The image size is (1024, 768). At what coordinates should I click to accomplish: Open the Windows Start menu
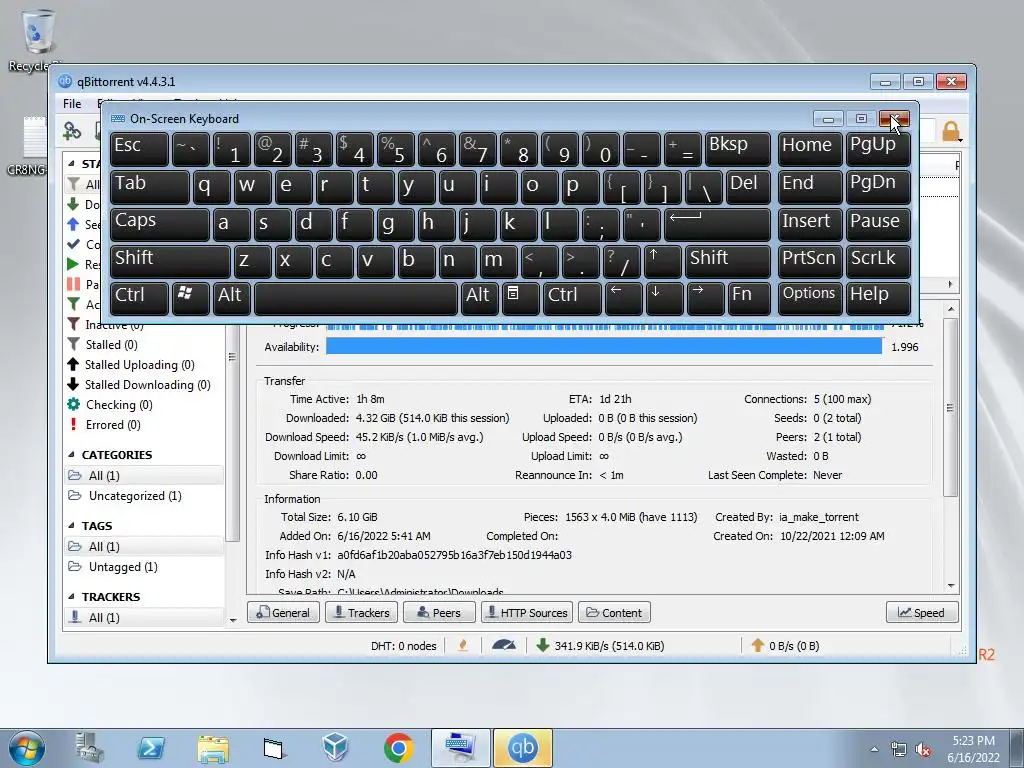(27, 748)
